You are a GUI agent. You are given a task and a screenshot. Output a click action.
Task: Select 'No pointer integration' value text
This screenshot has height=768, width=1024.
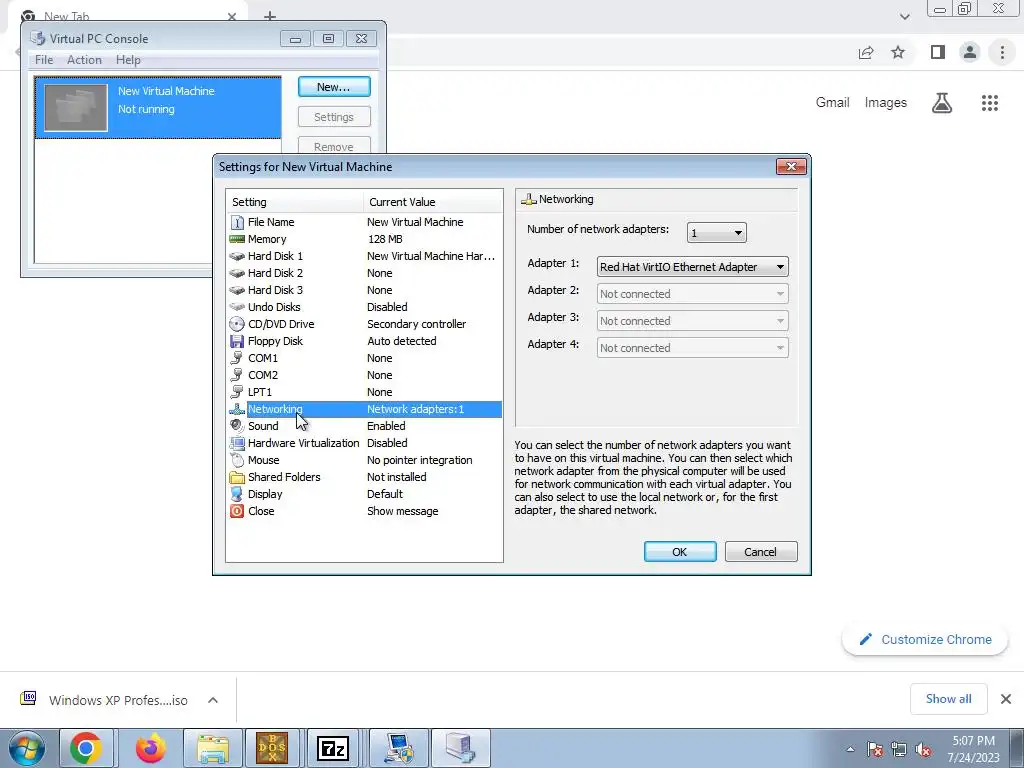coord(419,460)
